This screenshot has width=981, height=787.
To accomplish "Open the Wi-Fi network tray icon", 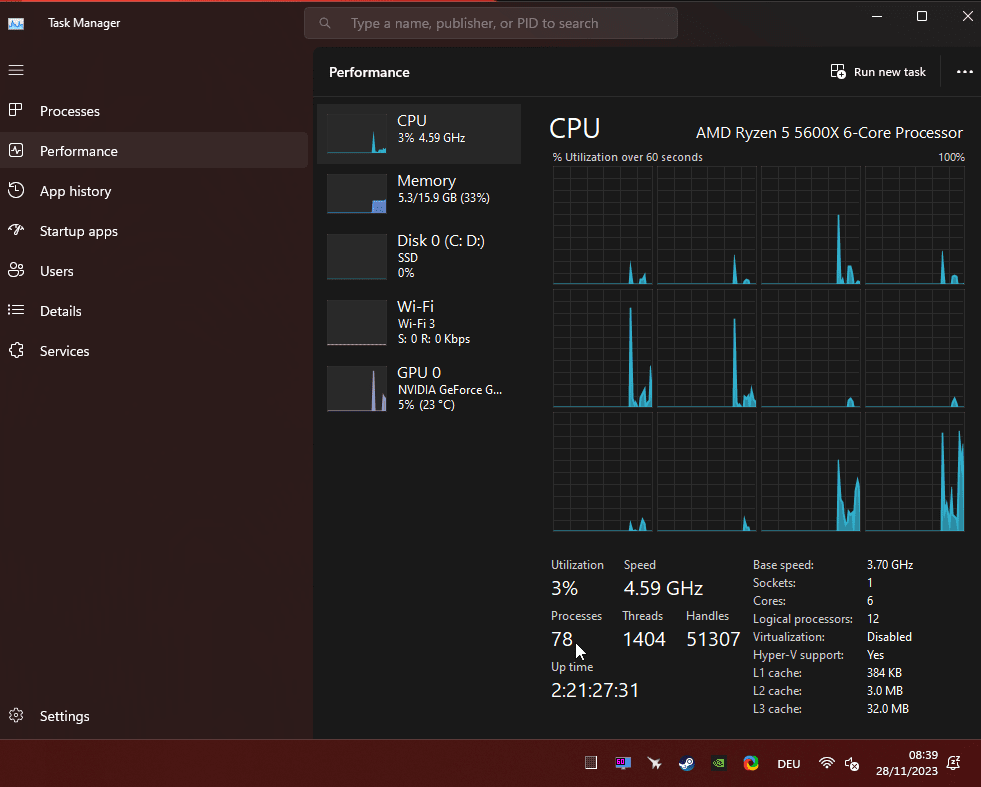I will [x=826, y=763].
